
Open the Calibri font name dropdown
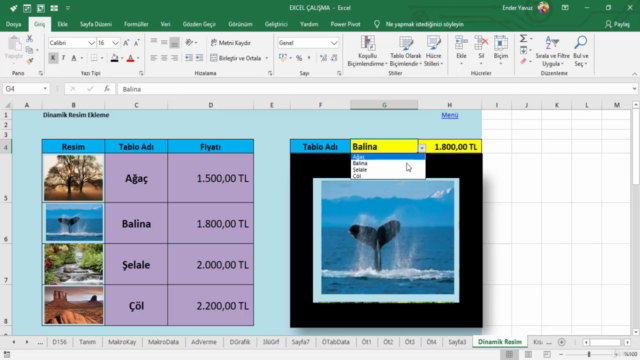point(91,43)
